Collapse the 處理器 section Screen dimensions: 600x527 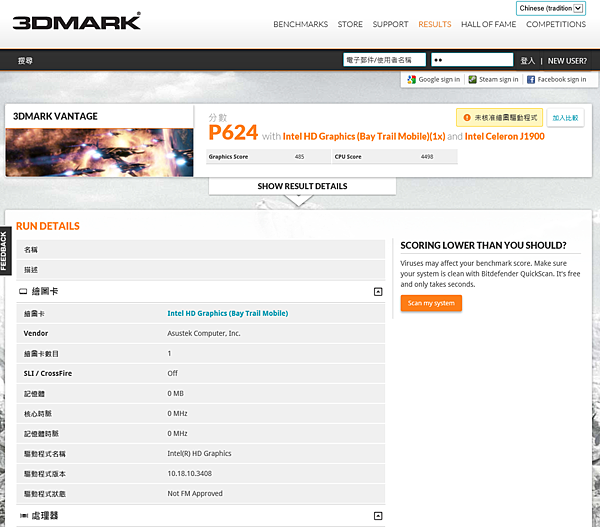[x=378, y=516]
